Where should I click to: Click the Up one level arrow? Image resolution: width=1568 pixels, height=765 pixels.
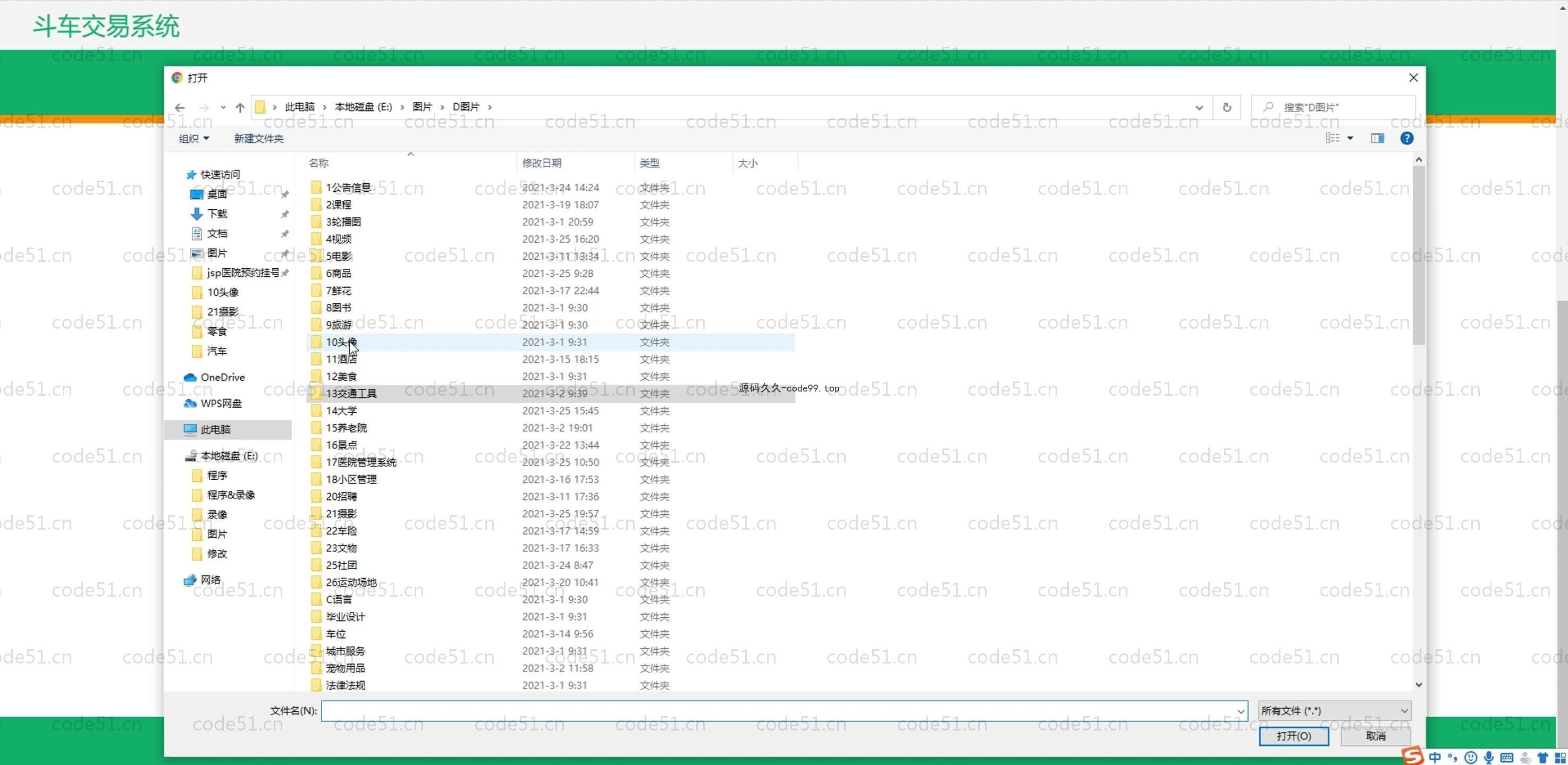click(240, 108)
